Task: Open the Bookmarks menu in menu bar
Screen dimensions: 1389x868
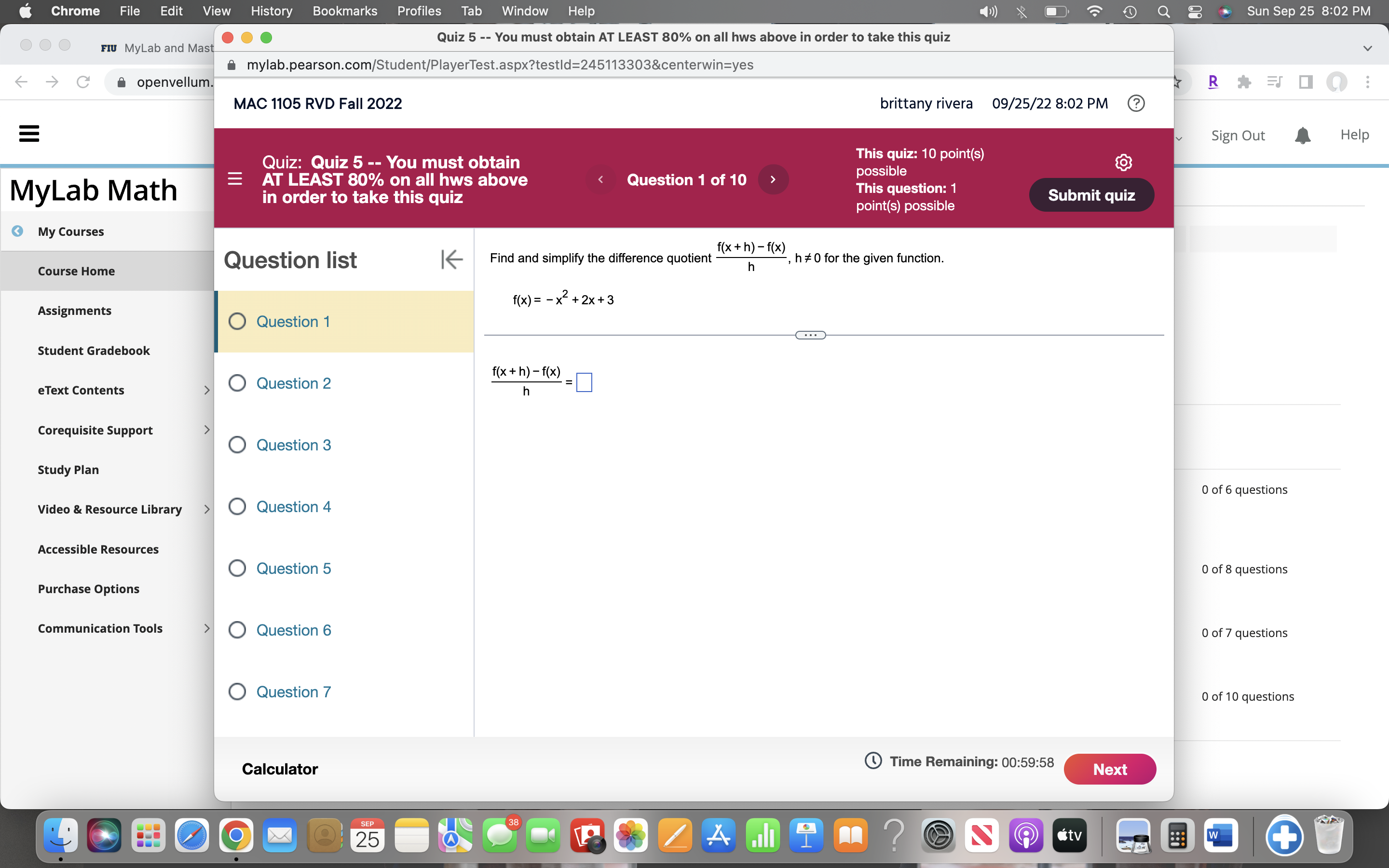Action: pyautogui.click(x=344, y=11)
